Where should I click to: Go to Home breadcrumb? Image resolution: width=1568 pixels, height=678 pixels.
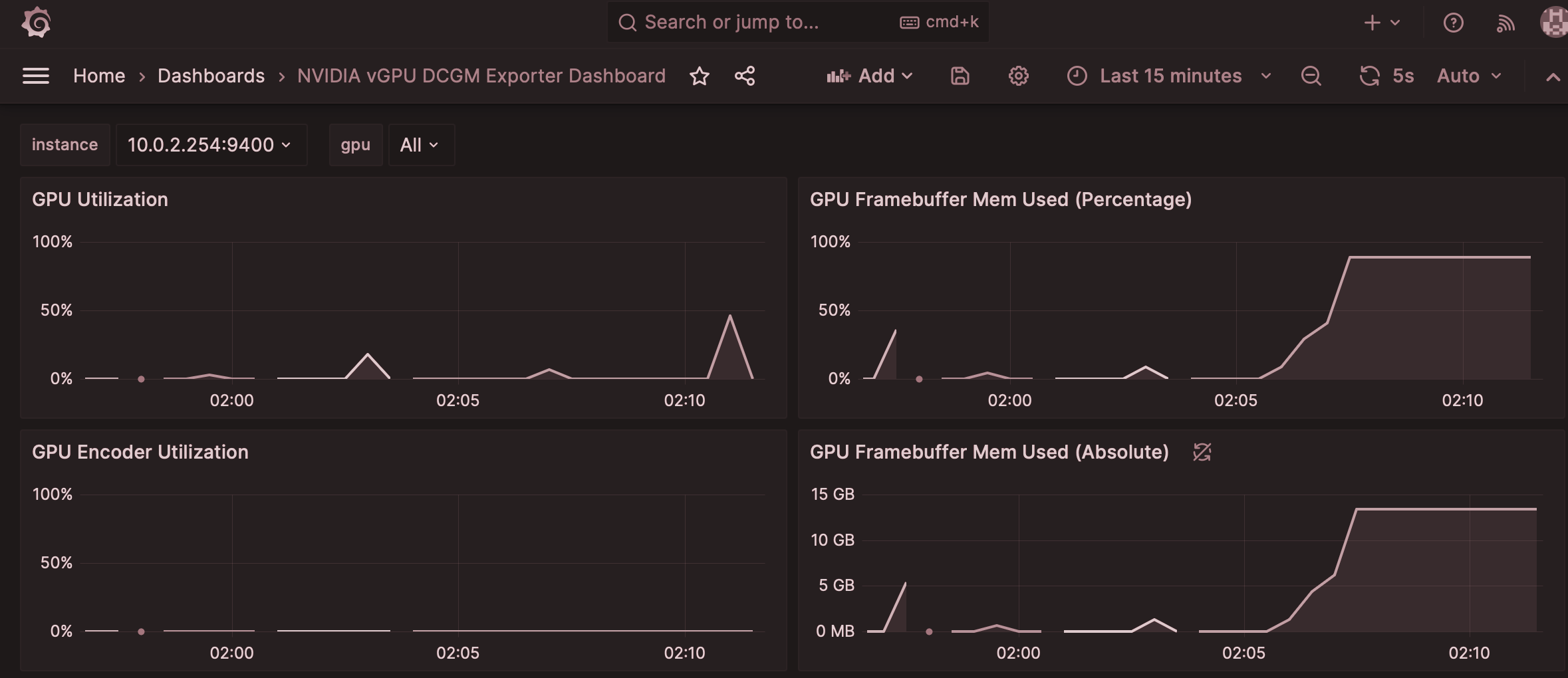[99, 76]
